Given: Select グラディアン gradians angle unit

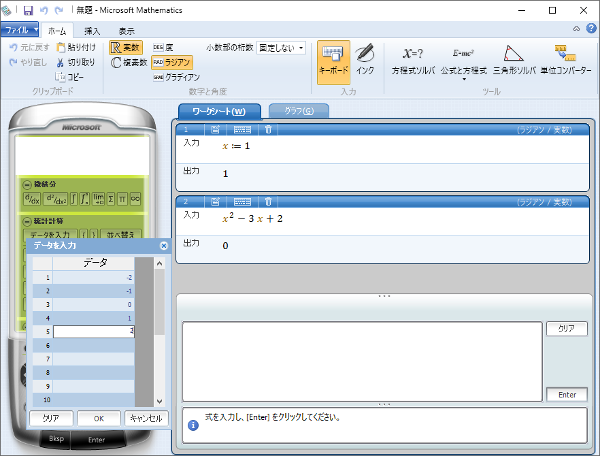Looking at the screenshot, I should click(x=176, y=77).
